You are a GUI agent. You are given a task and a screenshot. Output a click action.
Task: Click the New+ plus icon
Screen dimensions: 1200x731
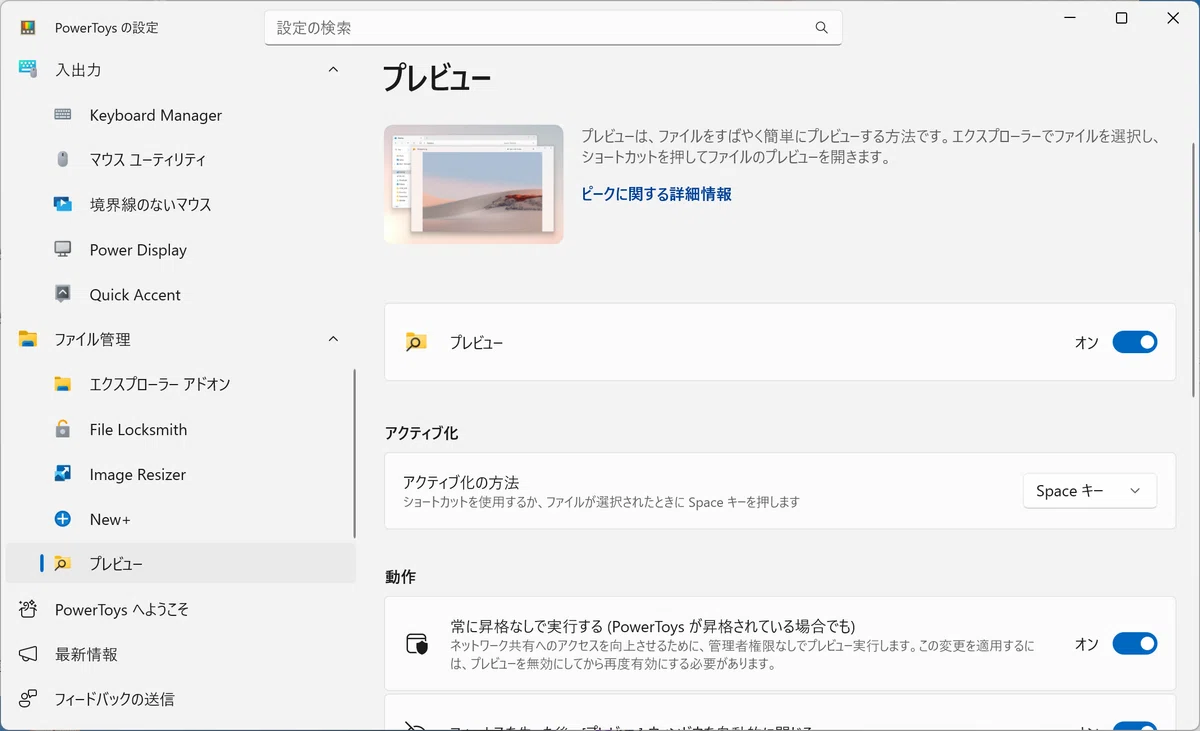63,519
